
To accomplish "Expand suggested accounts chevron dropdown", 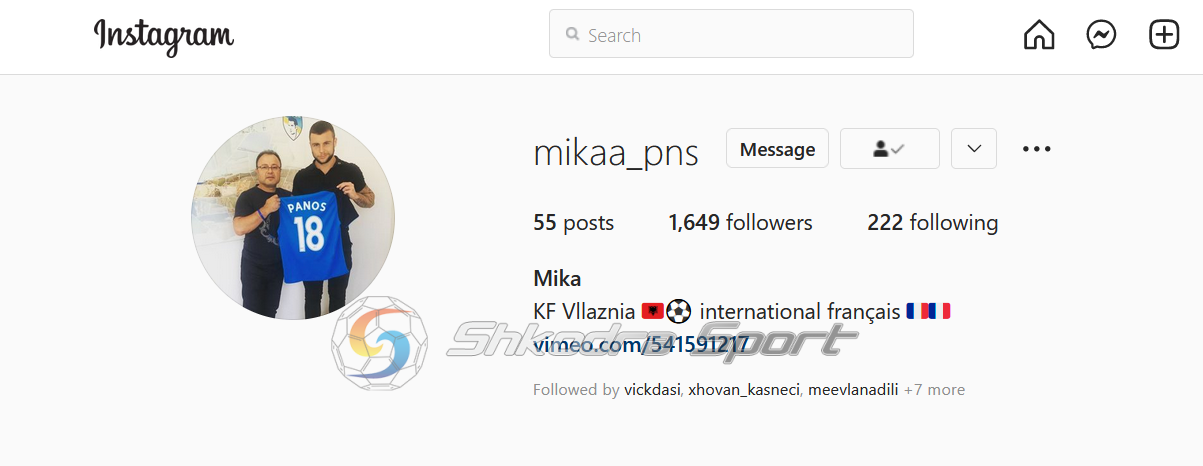I will pyautogui.click(x=974, y=149).
